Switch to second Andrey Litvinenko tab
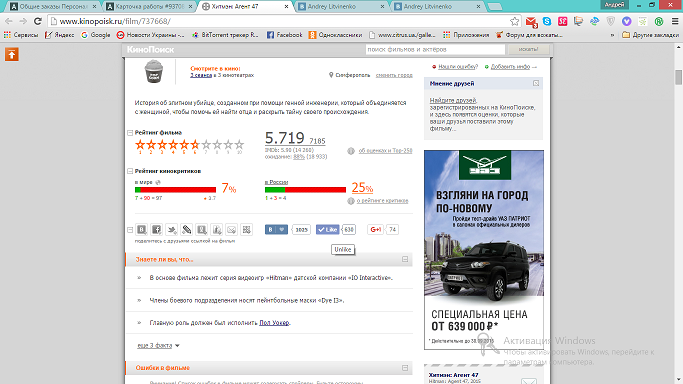 437,7
